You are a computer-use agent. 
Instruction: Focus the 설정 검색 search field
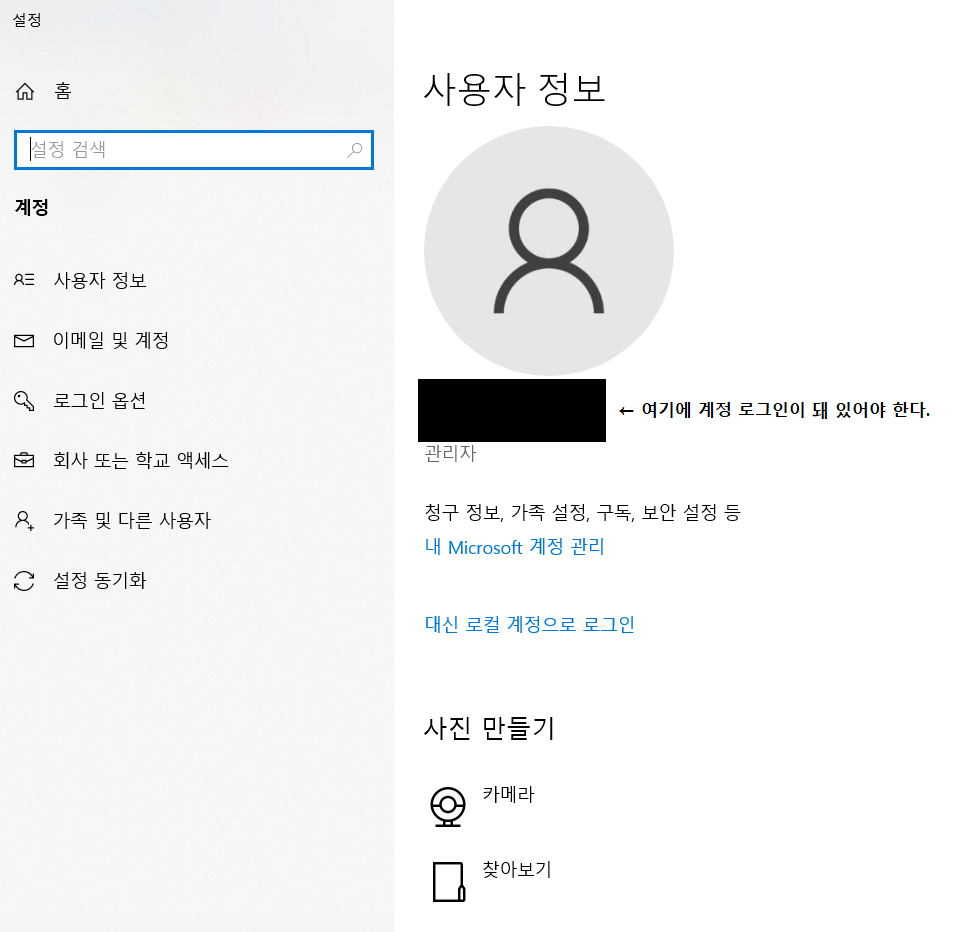pos(194,149)
